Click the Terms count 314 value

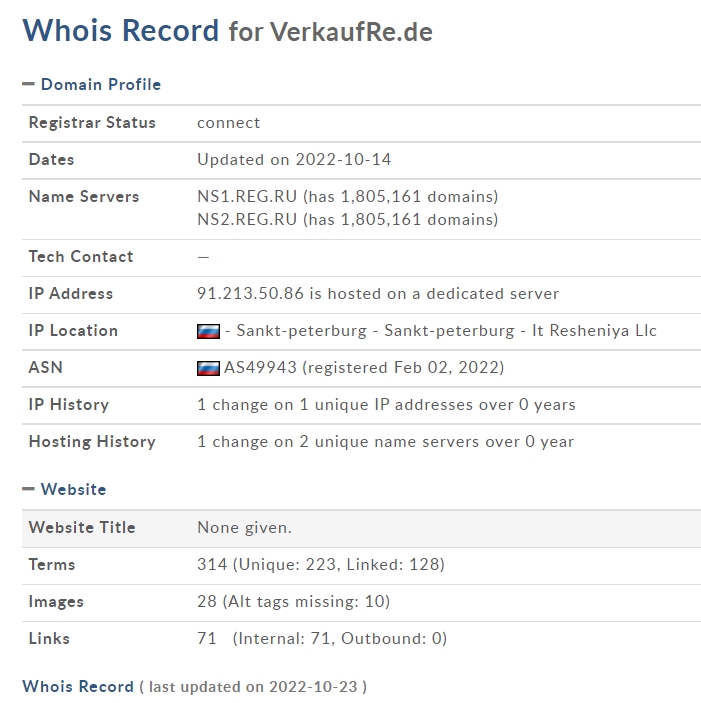coord(212,564)
